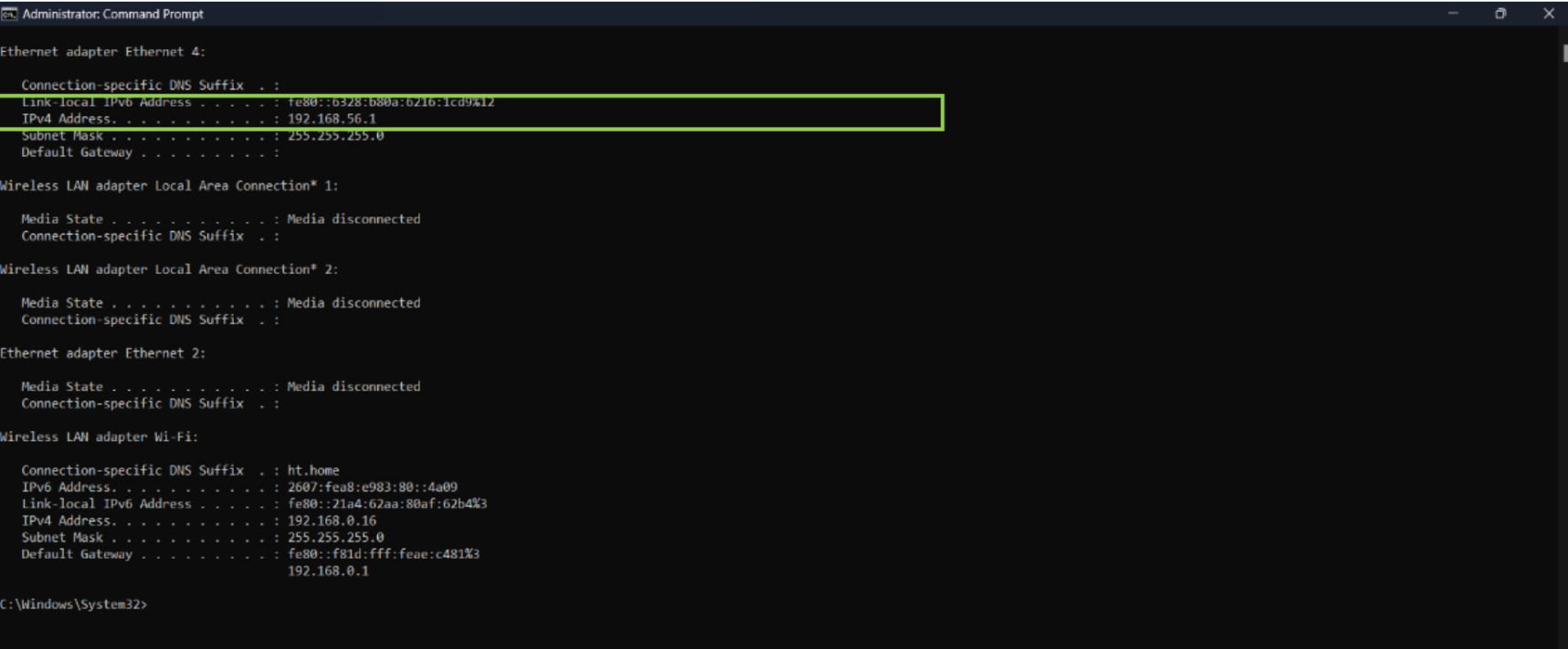Restore down the Command Prompt window
Screen dimensions: 1568x649
click(1500, 14)
